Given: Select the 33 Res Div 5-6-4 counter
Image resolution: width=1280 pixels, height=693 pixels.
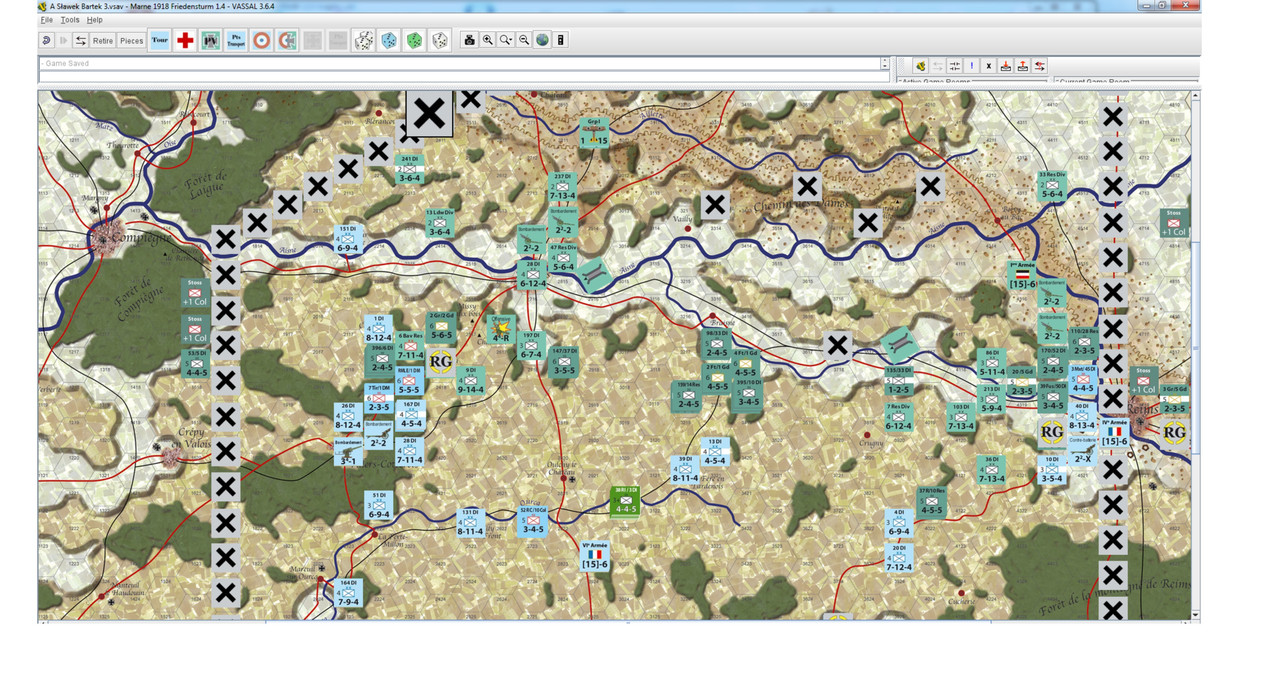Looking at the screenshot, I should tap(1051, 186).
